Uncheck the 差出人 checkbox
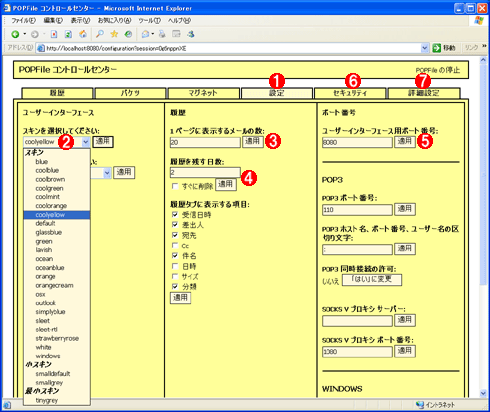Viewport: 490px width, 412px height. pyautogui.click(x=175, y=225)
